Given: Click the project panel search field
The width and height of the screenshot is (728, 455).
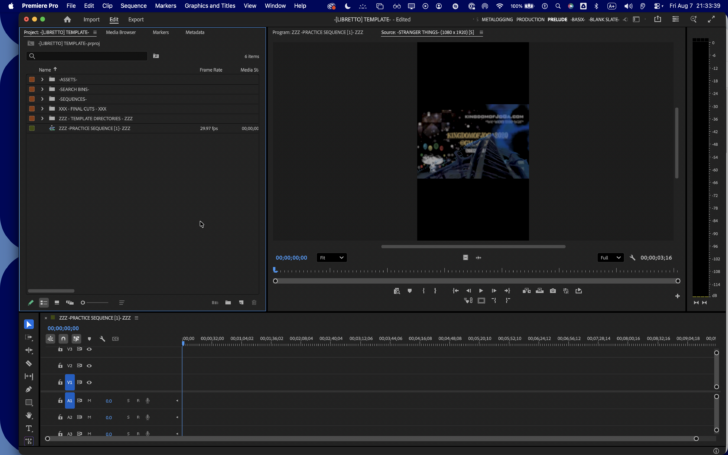Looking at the screenshot, I should [87, 56].
